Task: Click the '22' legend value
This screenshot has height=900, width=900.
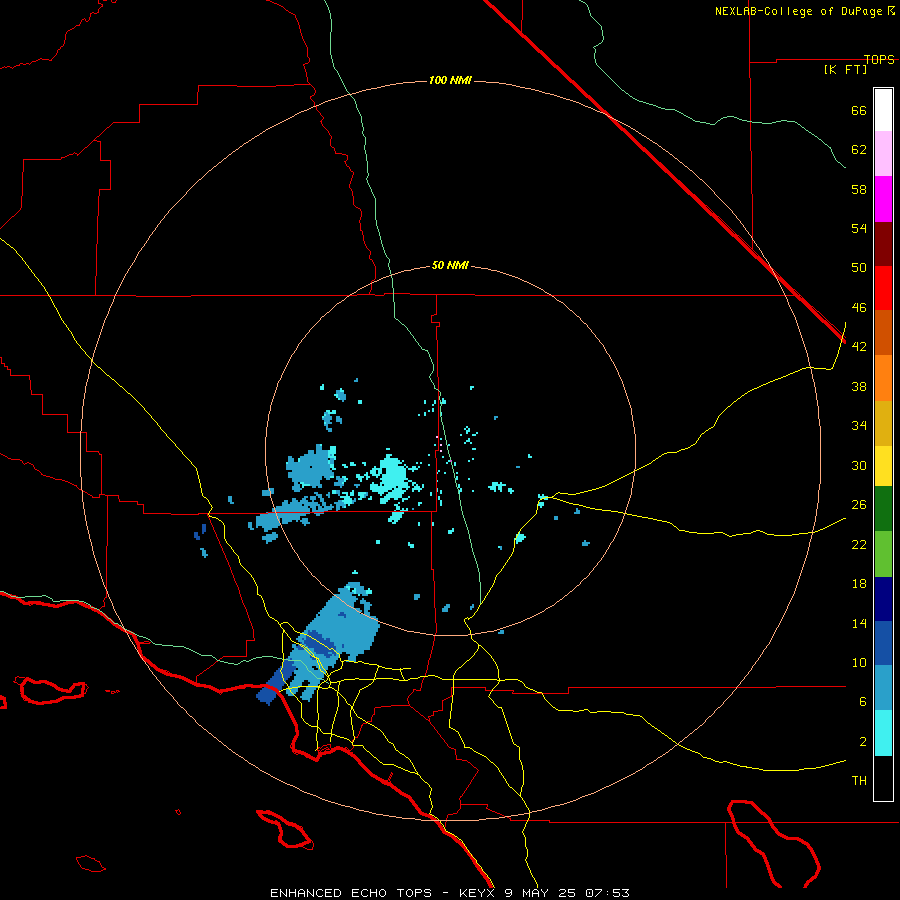Action: [859, 544]
